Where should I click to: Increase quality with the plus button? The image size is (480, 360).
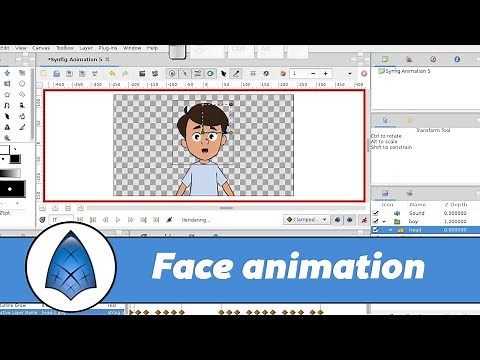click(x=326, y=73)
